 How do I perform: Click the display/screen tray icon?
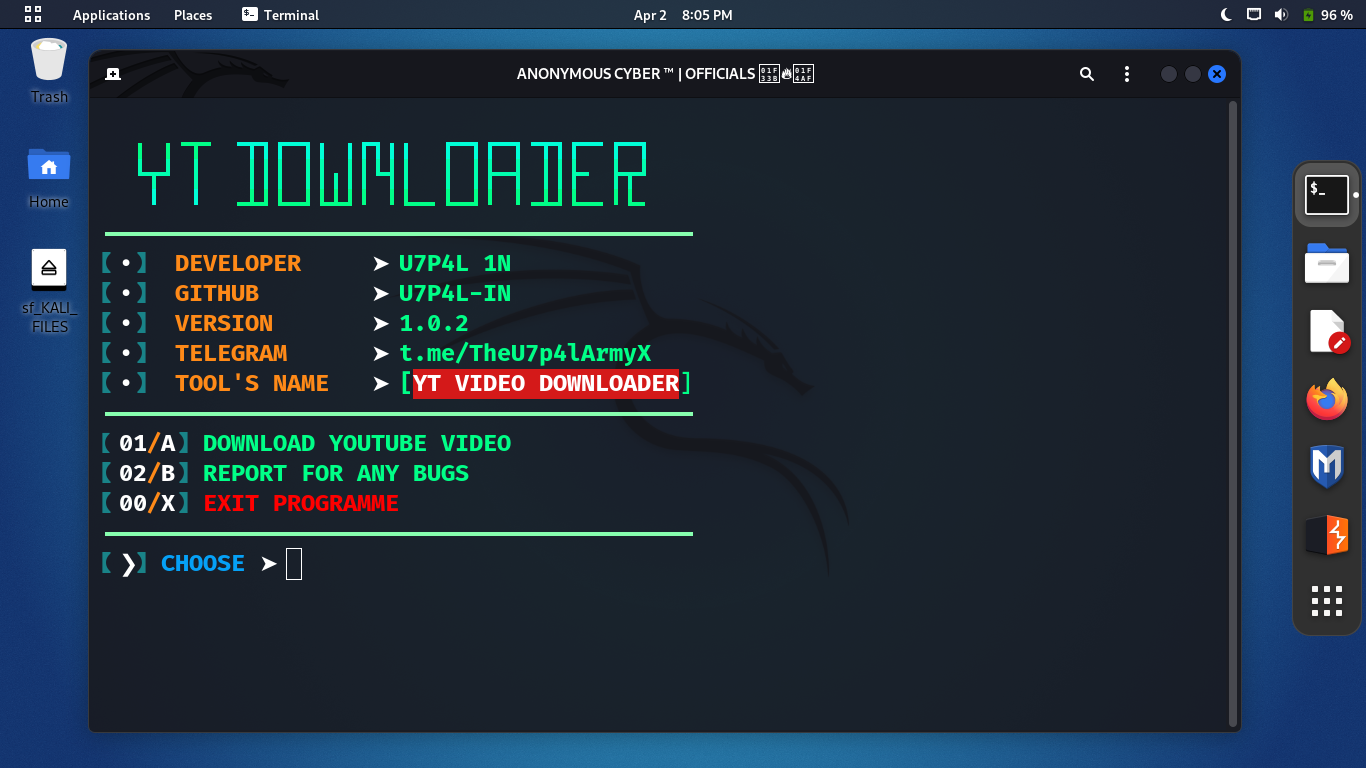pyautogui.click(x=1254, y=15)
